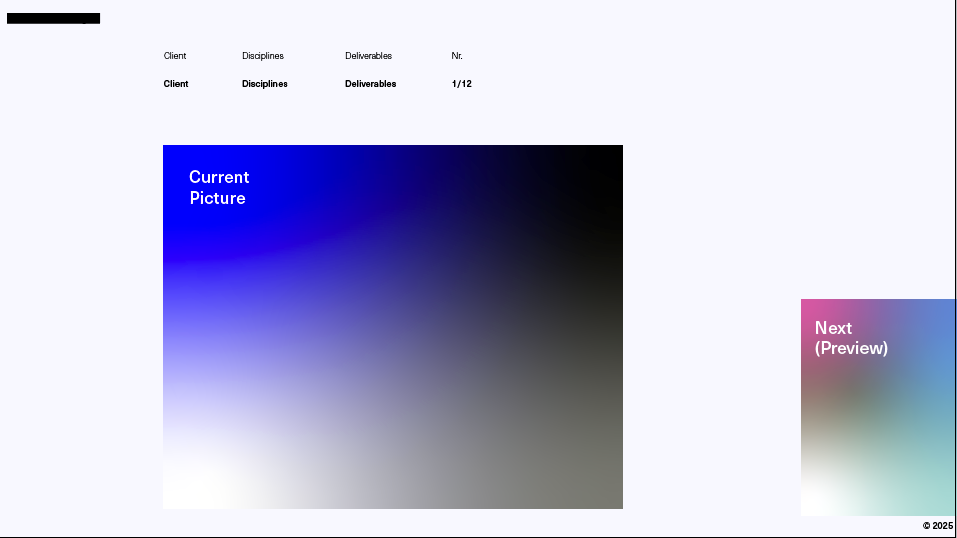Click the light 'Client' column header

pyautogui.click(x=175, y=56)
